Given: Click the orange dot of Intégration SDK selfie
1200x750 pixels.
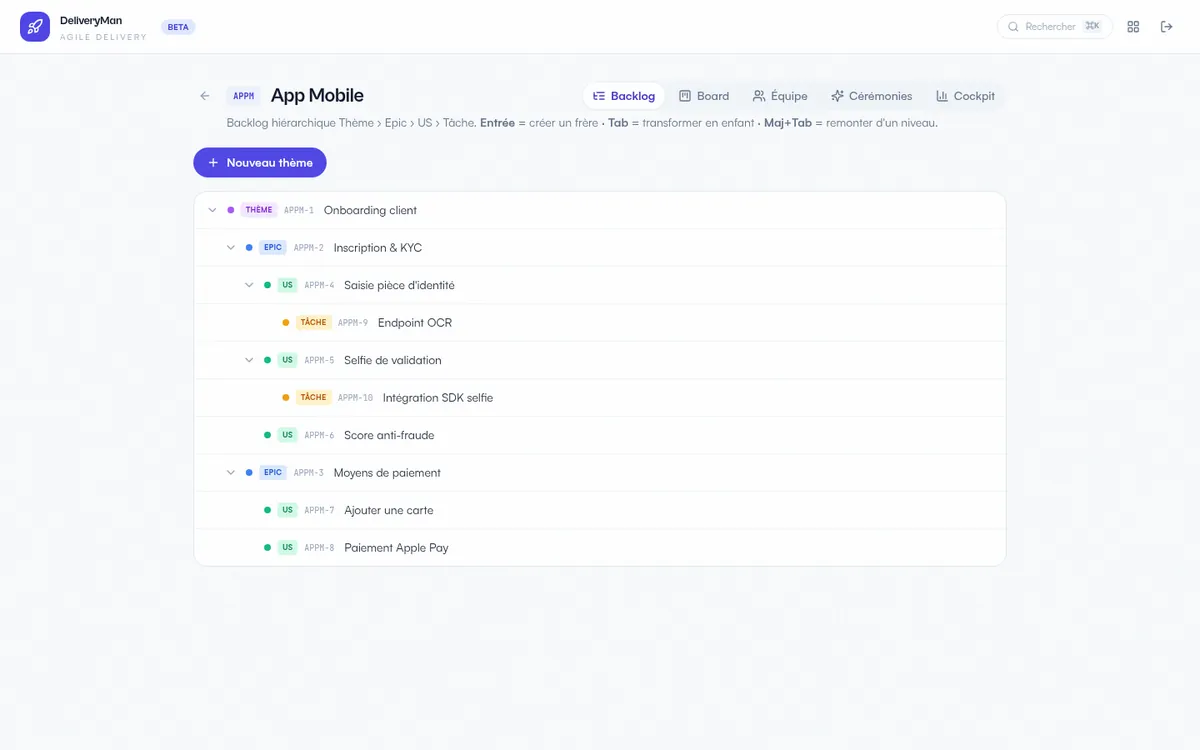Looking at the screenshot, I should click(x=286, y=398).
